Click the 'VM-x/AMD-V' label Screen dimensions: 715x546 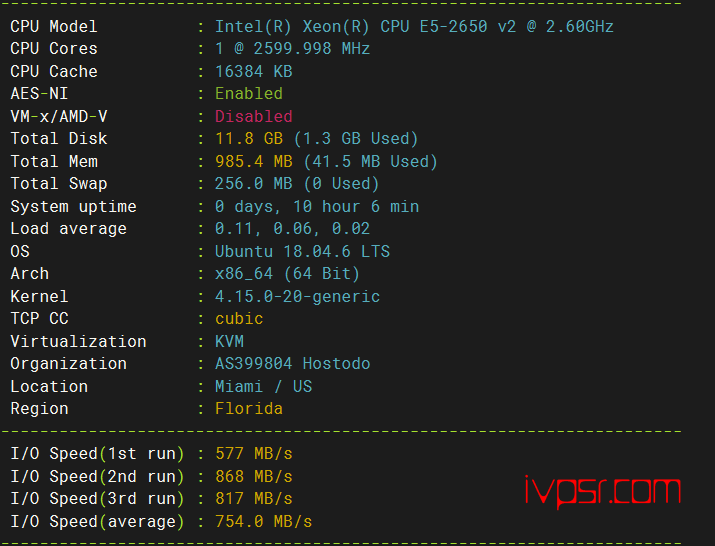point(59,116)
